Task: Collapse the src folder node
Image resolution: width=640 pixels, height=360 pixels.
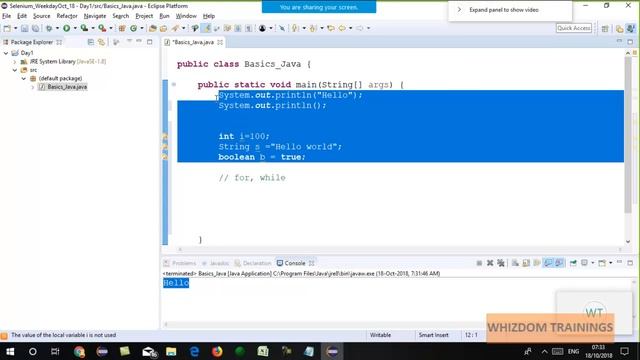Action: 15,70
